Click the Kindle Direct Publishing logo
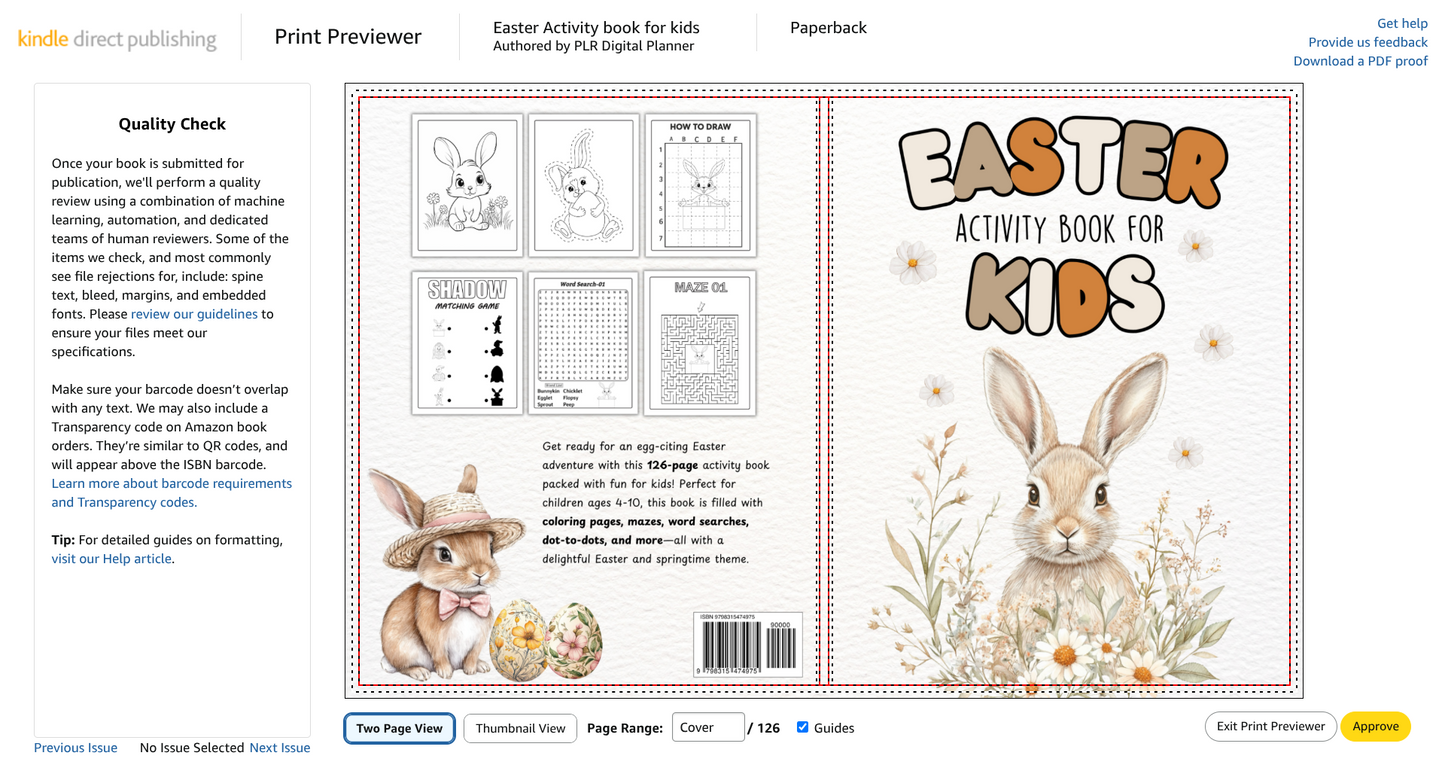Screen dimensions: 1445x777 tap(117, 39)
